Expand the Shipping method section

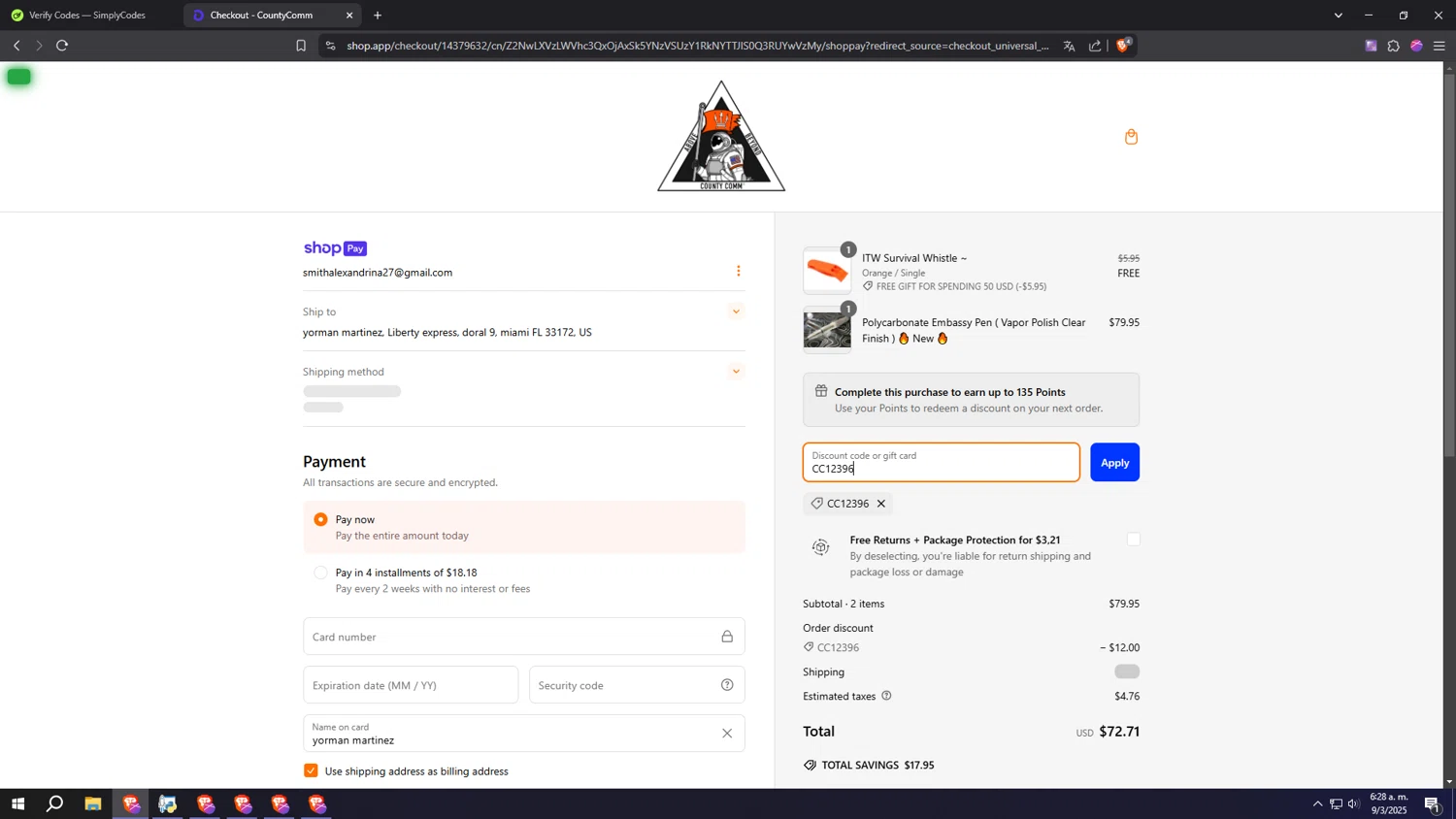(x=736, y=372)
